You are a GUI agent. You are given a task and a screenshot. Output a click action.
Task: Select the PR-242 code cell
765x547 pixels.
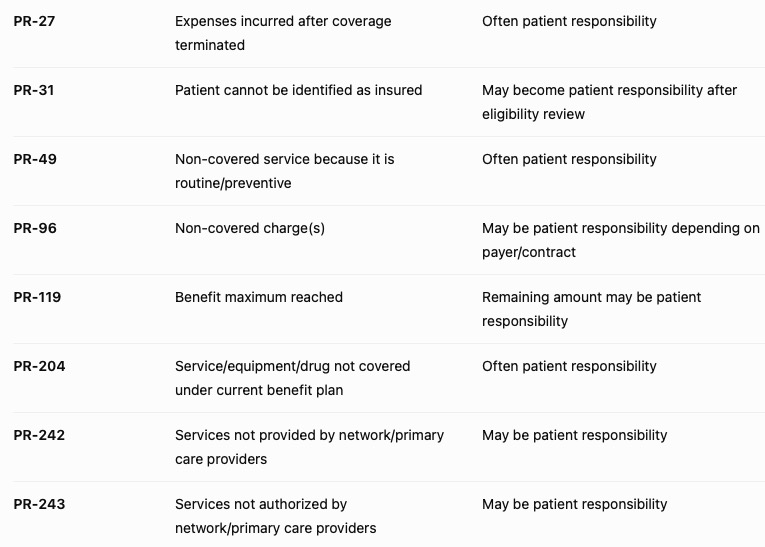click(x=39, y=435)
